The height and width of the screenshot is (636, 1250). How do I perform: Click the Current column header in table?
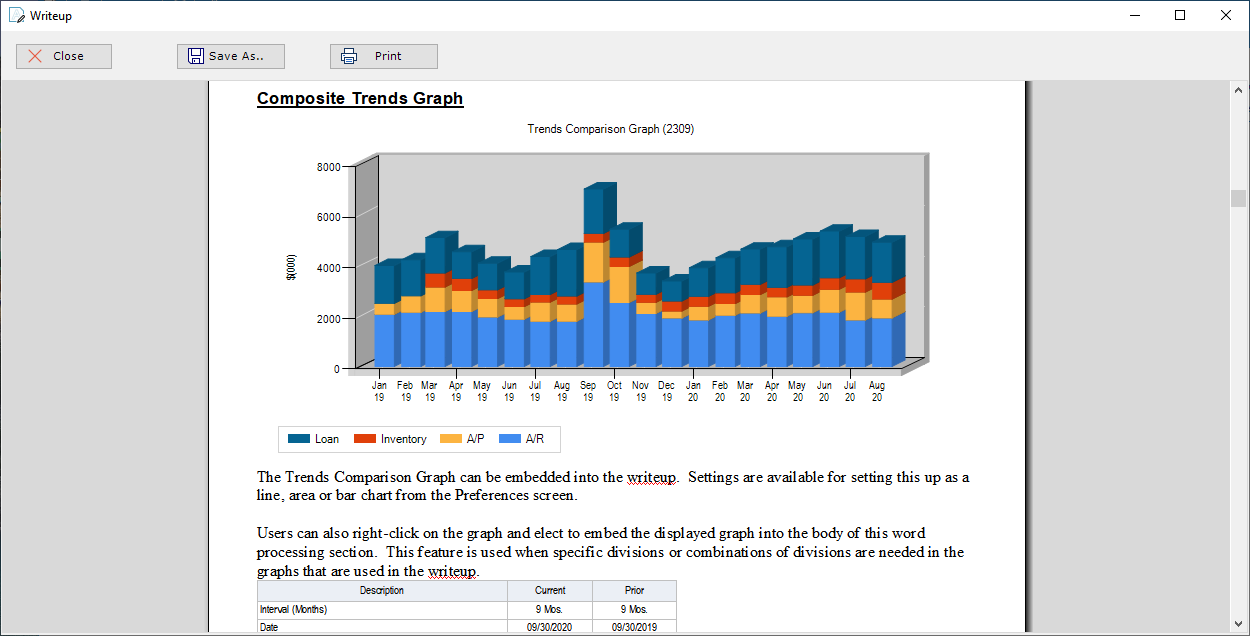[x=550, y=590]
